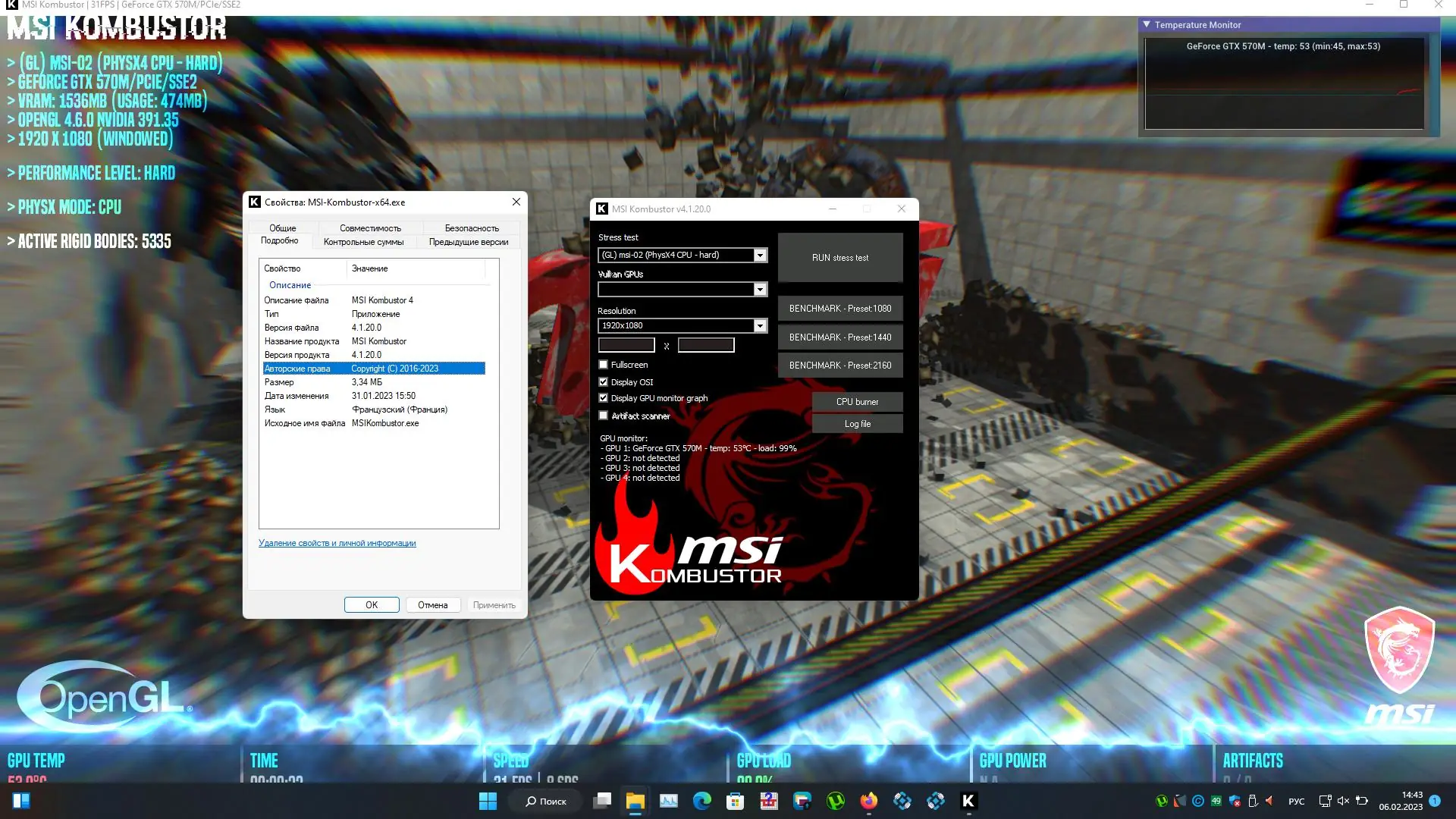Open File Explorer in the taskbar
The image size is (1456, 819).
pyautogui.click(x=635, y=801)
